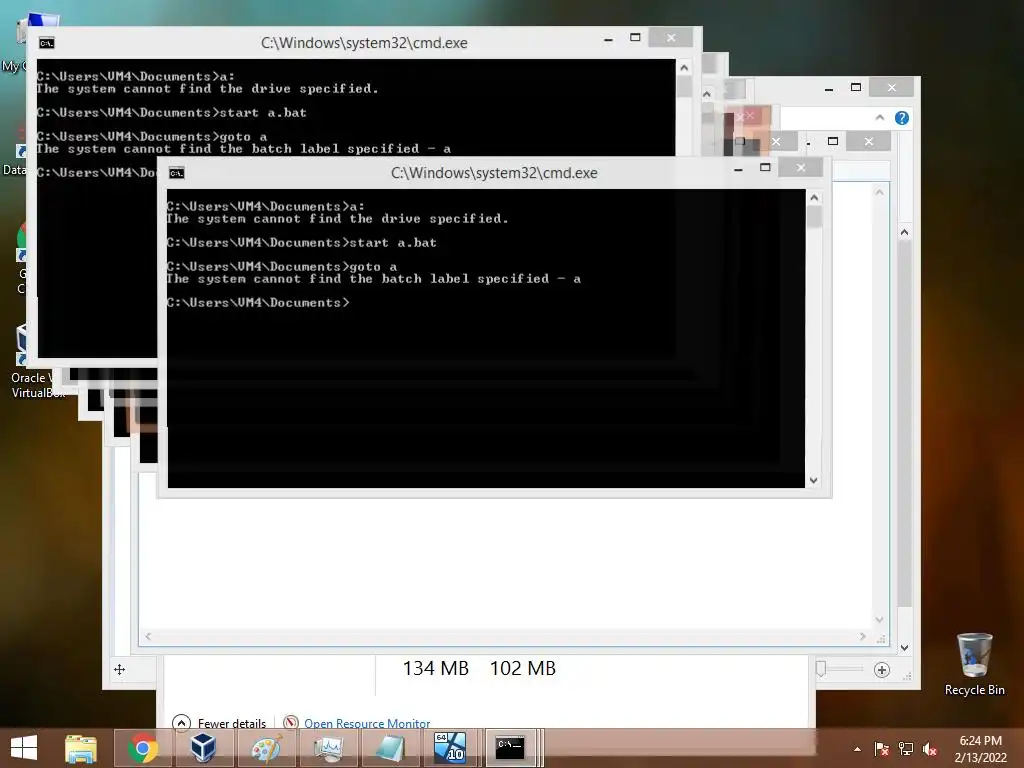Open the VirtualBox cube taskbar icon

click(x=203, y=748)
